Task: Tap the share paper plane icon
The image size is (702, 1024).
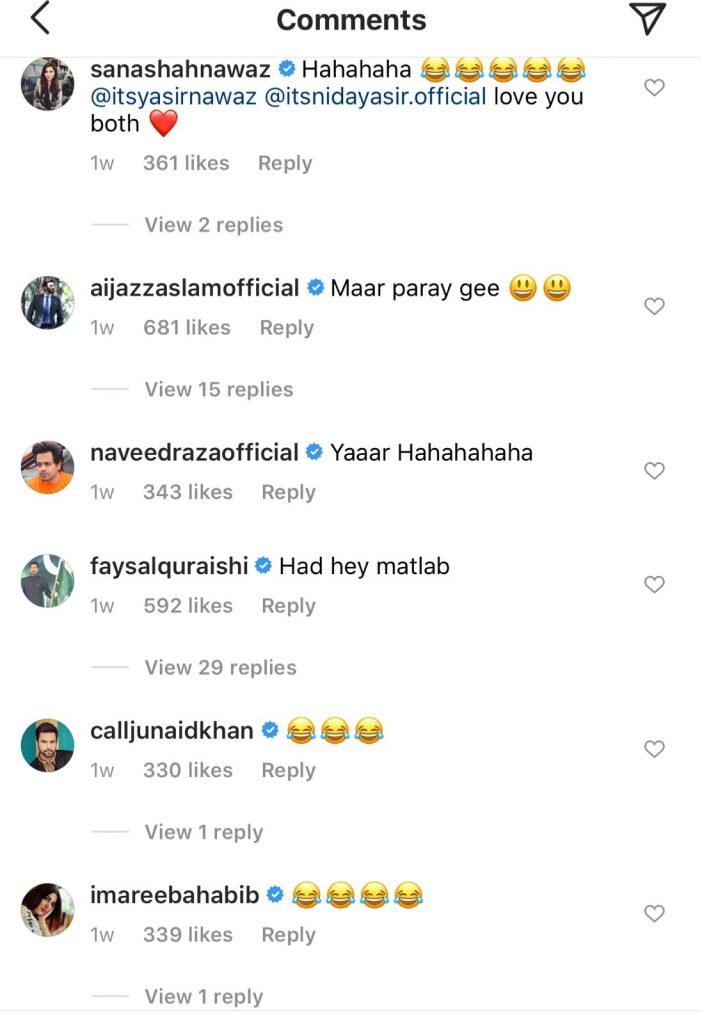Action: point(647,19)
